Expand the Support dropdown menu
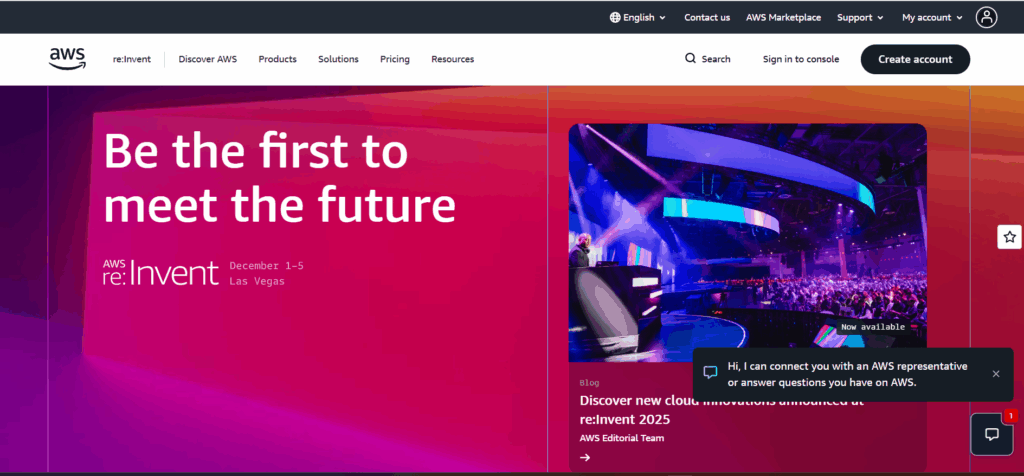Screen dimensions: 1024x476 click(x=860, y=17)
